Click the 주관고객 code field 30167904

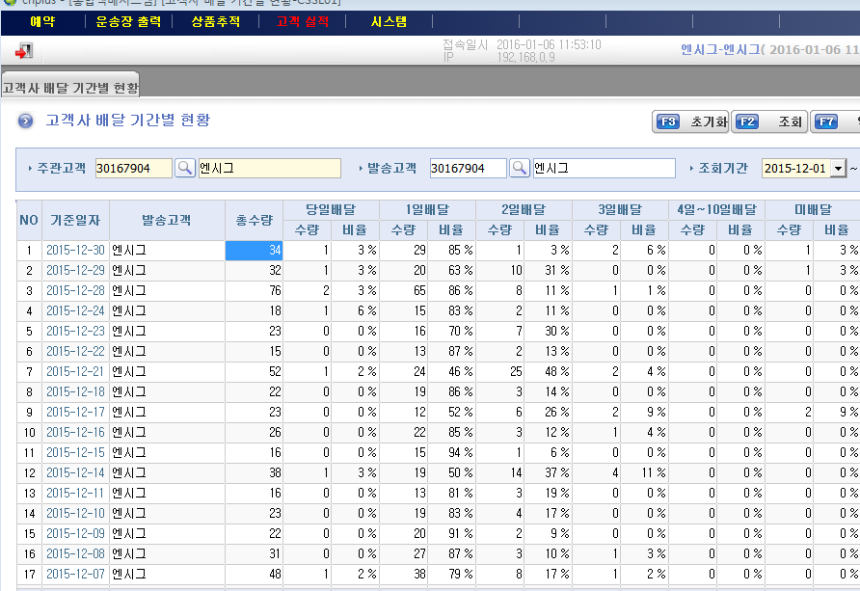pyautogui.click(x=133, y=168)
